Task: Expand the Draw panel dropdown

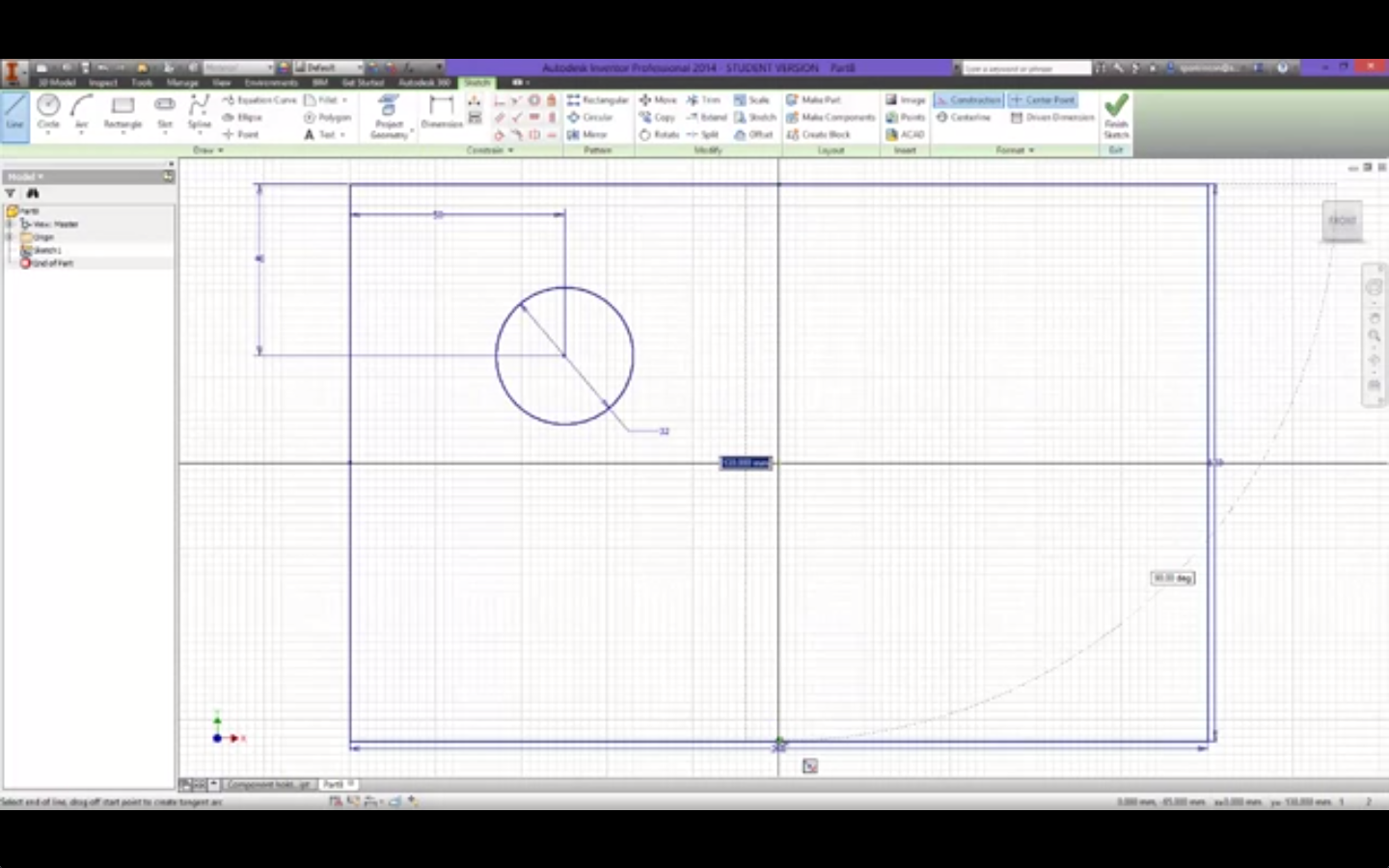Action: [x=208, y=149]
